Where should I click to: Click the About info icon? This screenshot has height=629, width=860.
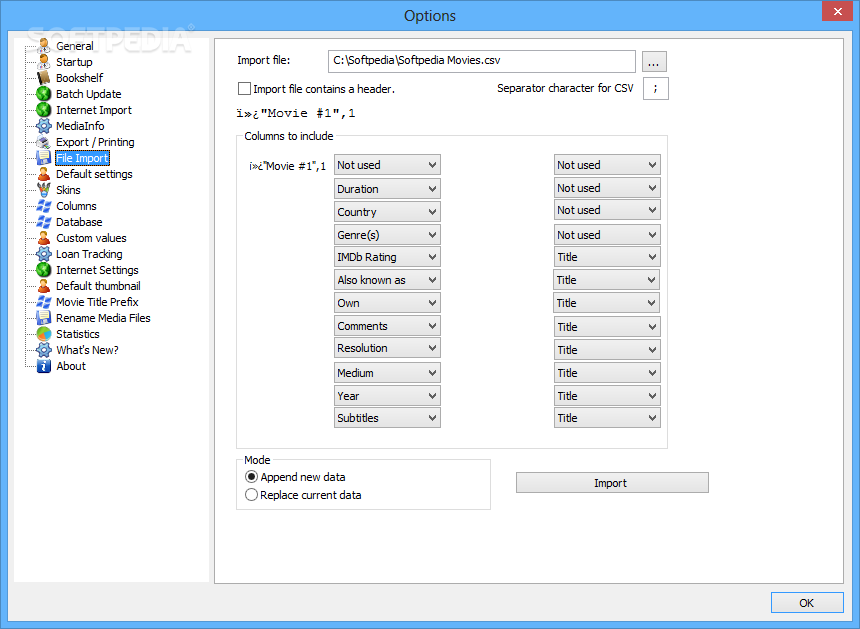(x=44, y=366)
